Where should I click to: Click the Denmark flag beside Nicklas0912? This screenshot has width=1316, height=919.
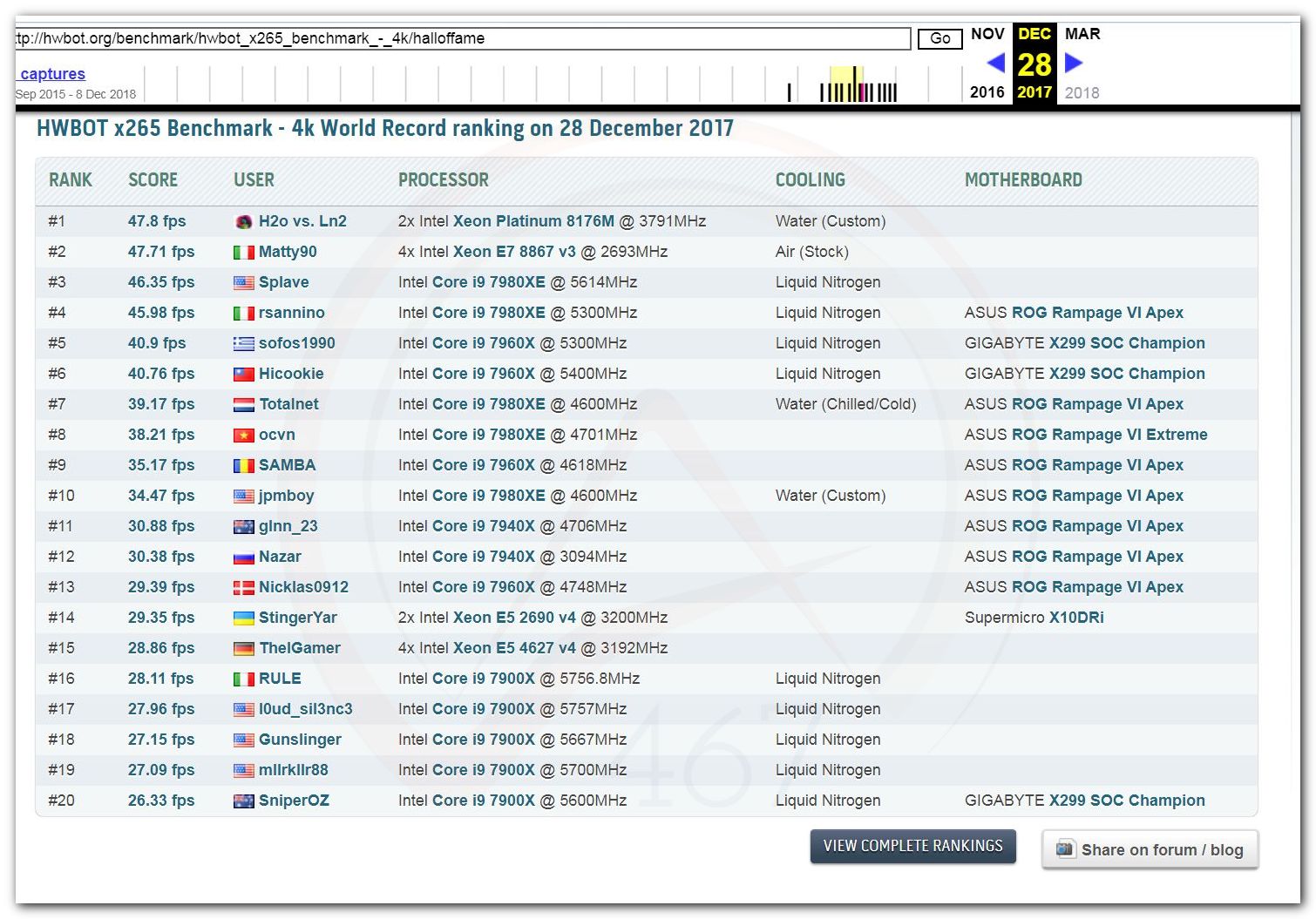[x=244, y=588]
